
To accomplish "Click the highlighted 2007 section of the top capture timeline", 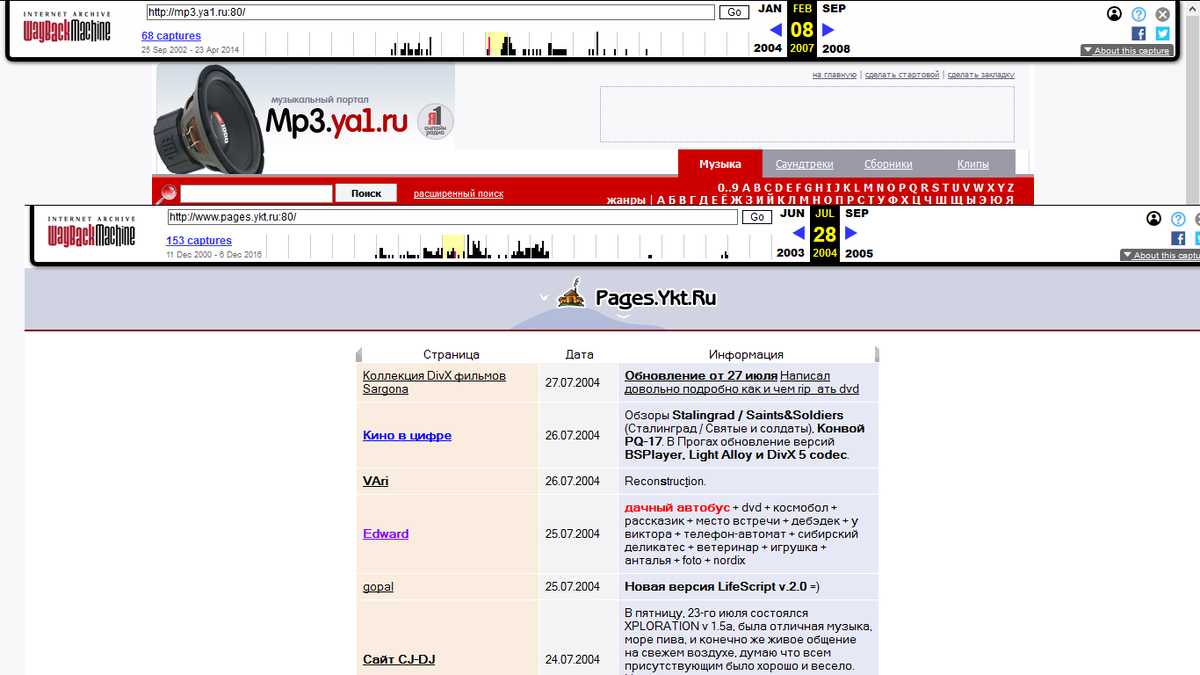I will coord(496,44).
